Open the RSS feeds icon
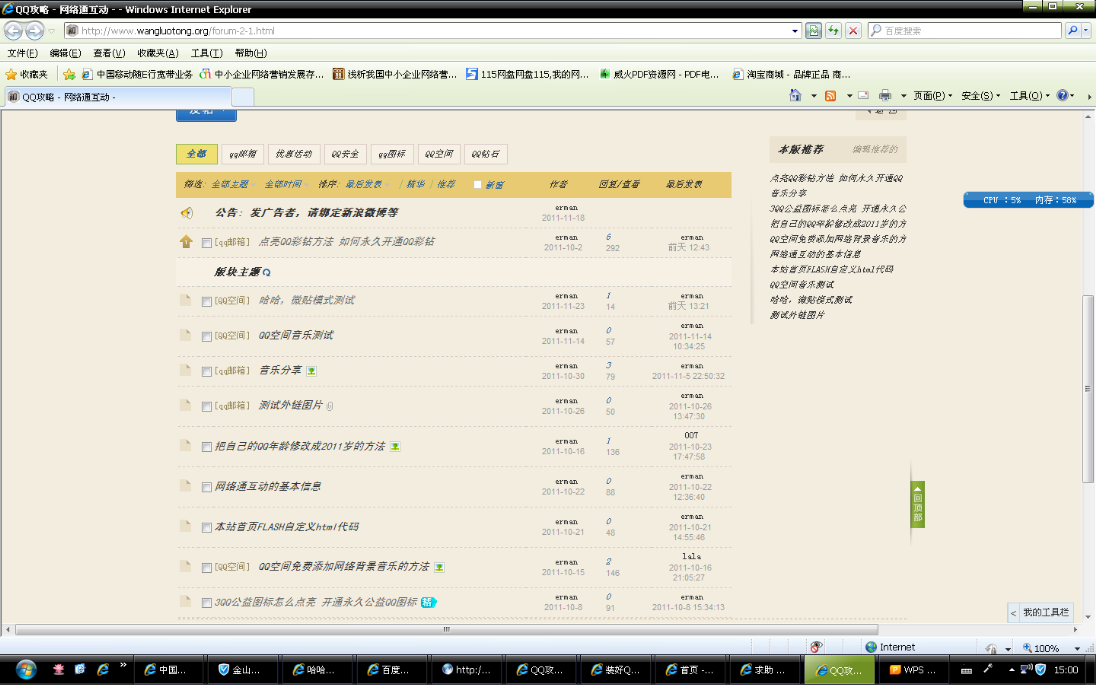 tap(831, 95)
